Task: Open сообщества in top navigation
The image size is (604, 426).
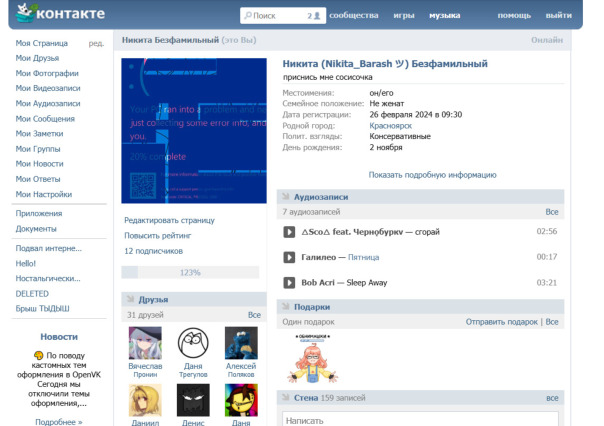Action: (x=354, y=15)
